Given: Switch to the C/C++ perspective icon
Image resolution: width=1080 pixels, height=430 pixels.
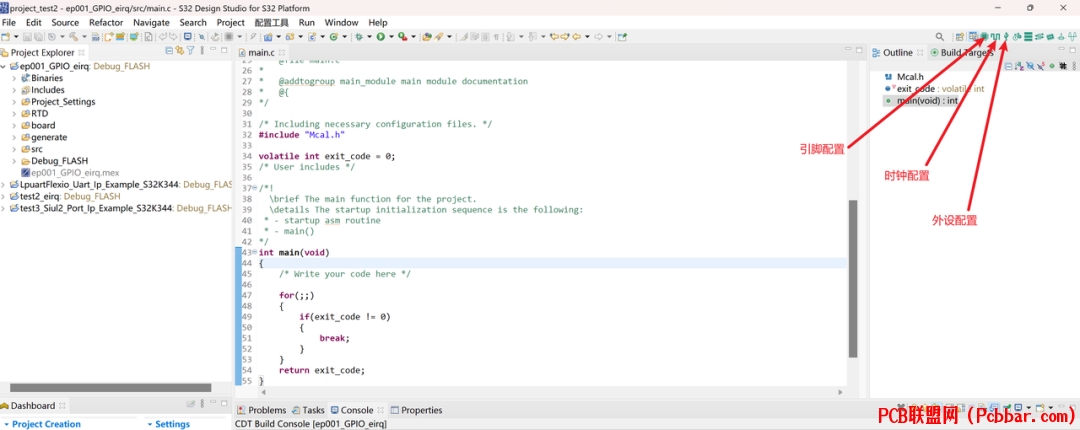Looking at the screenshot, I should [973, 37].
